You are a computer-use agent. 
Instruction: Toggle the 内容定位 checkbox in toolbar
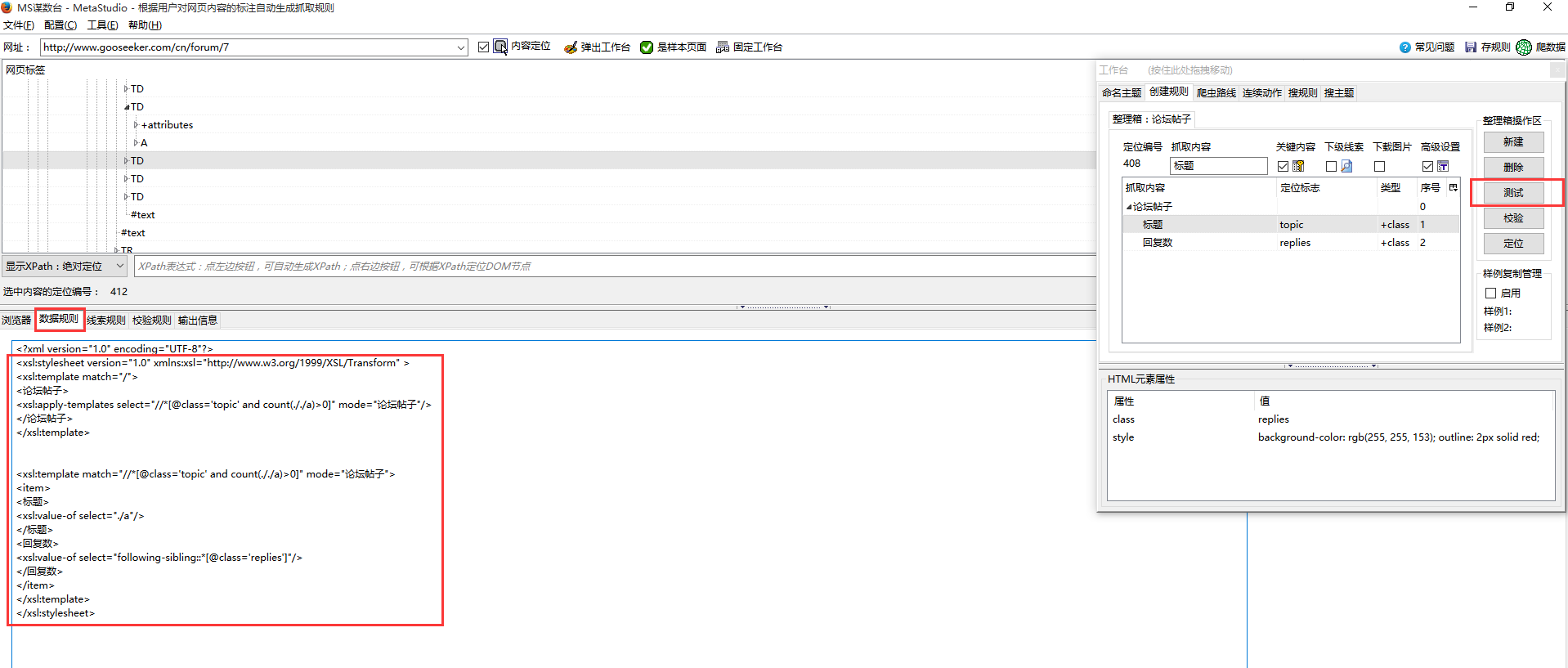coord(483,47)
